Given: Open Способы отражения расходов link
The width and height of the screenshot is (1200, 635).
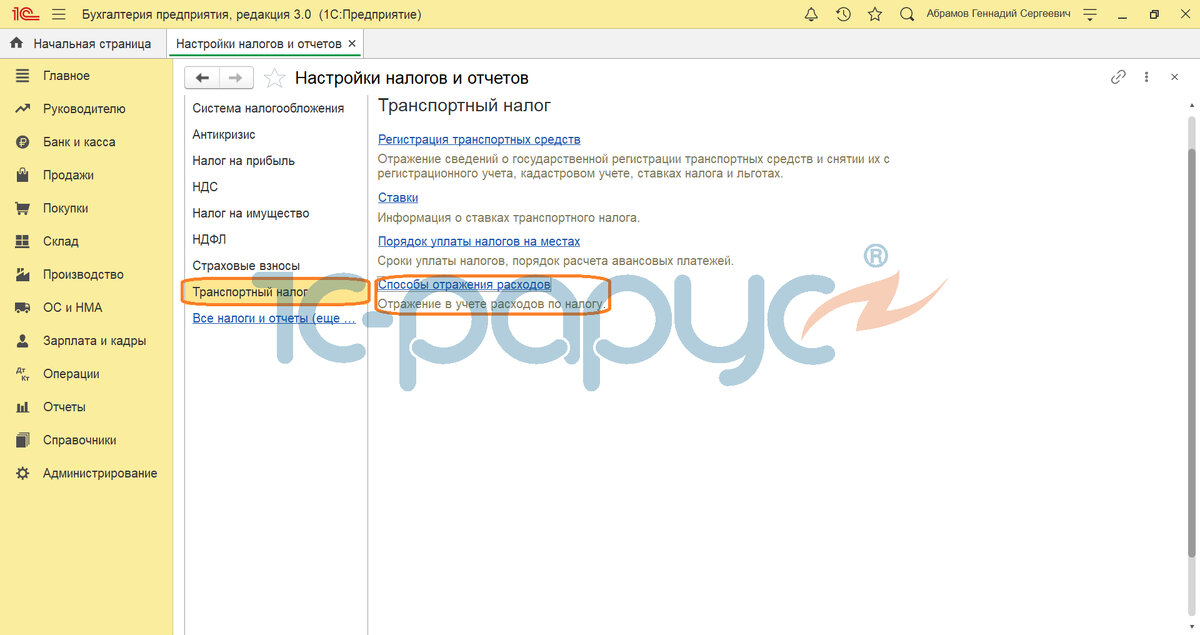Looking at the screenshot, I should (464, 285).
